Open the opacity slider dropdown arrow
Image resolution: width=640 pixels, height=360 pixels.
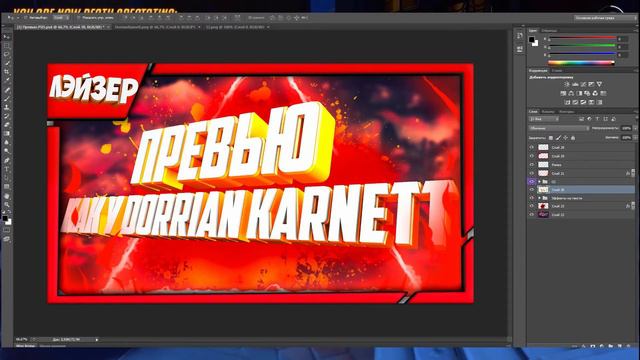click(x=636, y=128)
